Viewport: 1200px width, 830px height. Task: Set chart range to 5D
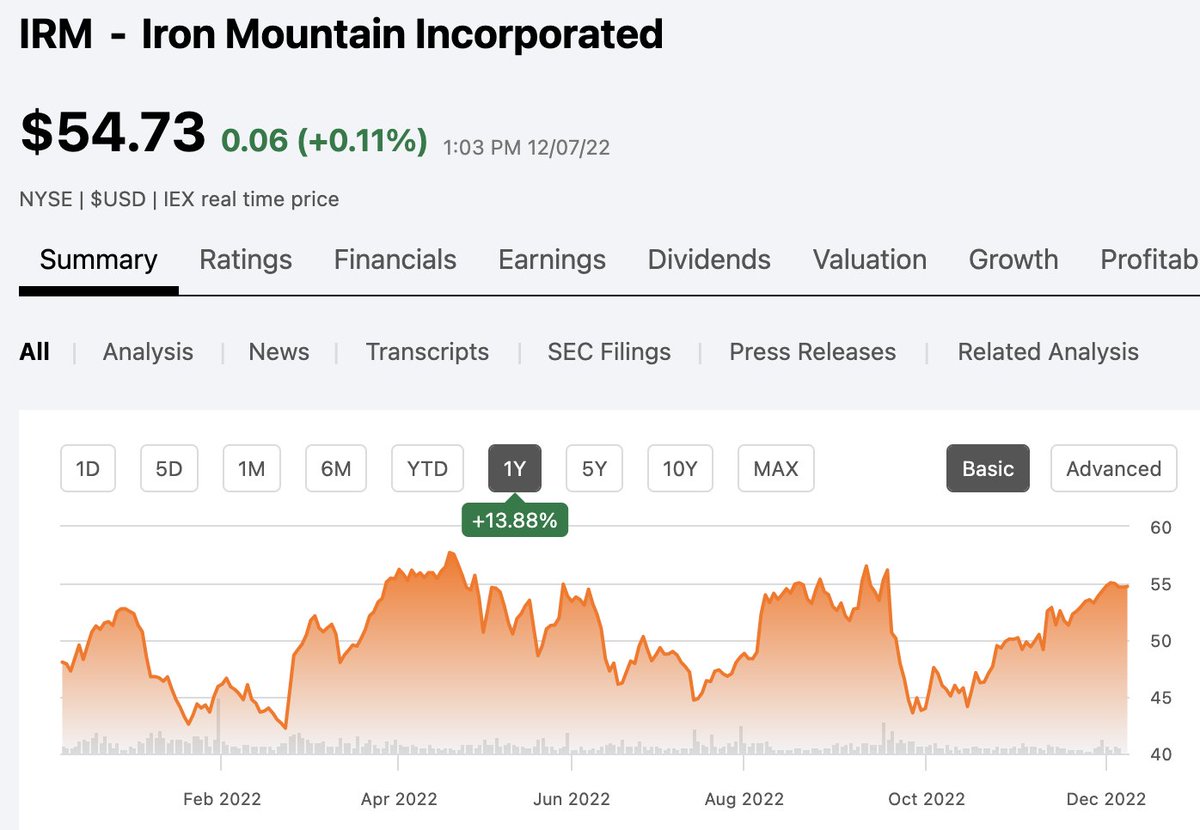click(x=169, y=469)
